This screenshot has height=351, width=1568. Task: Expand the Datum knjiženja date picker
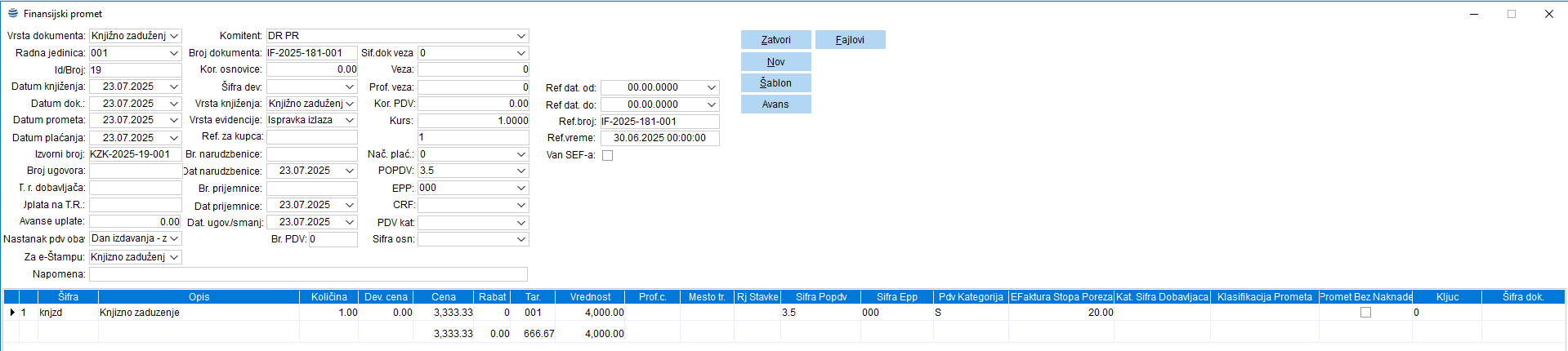click(x=173, y=87)
